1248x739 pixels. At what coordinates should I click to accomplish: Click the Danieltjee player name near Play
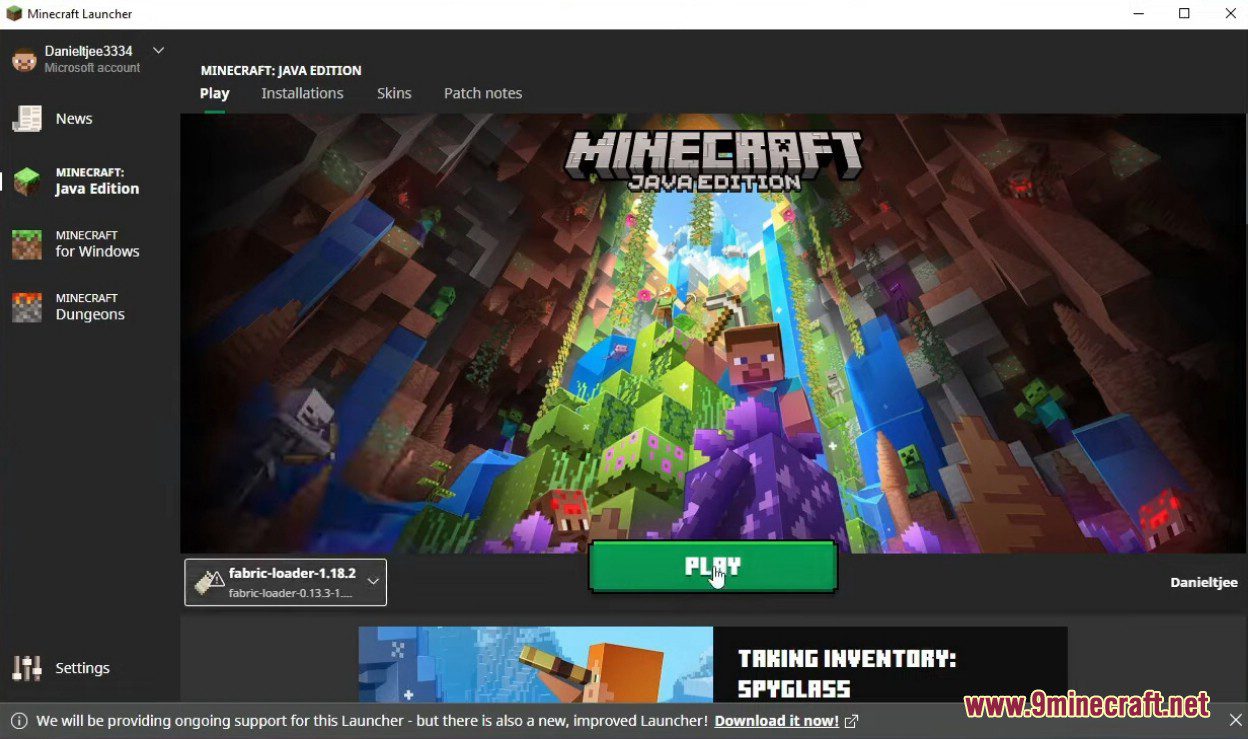(1204, 582)
